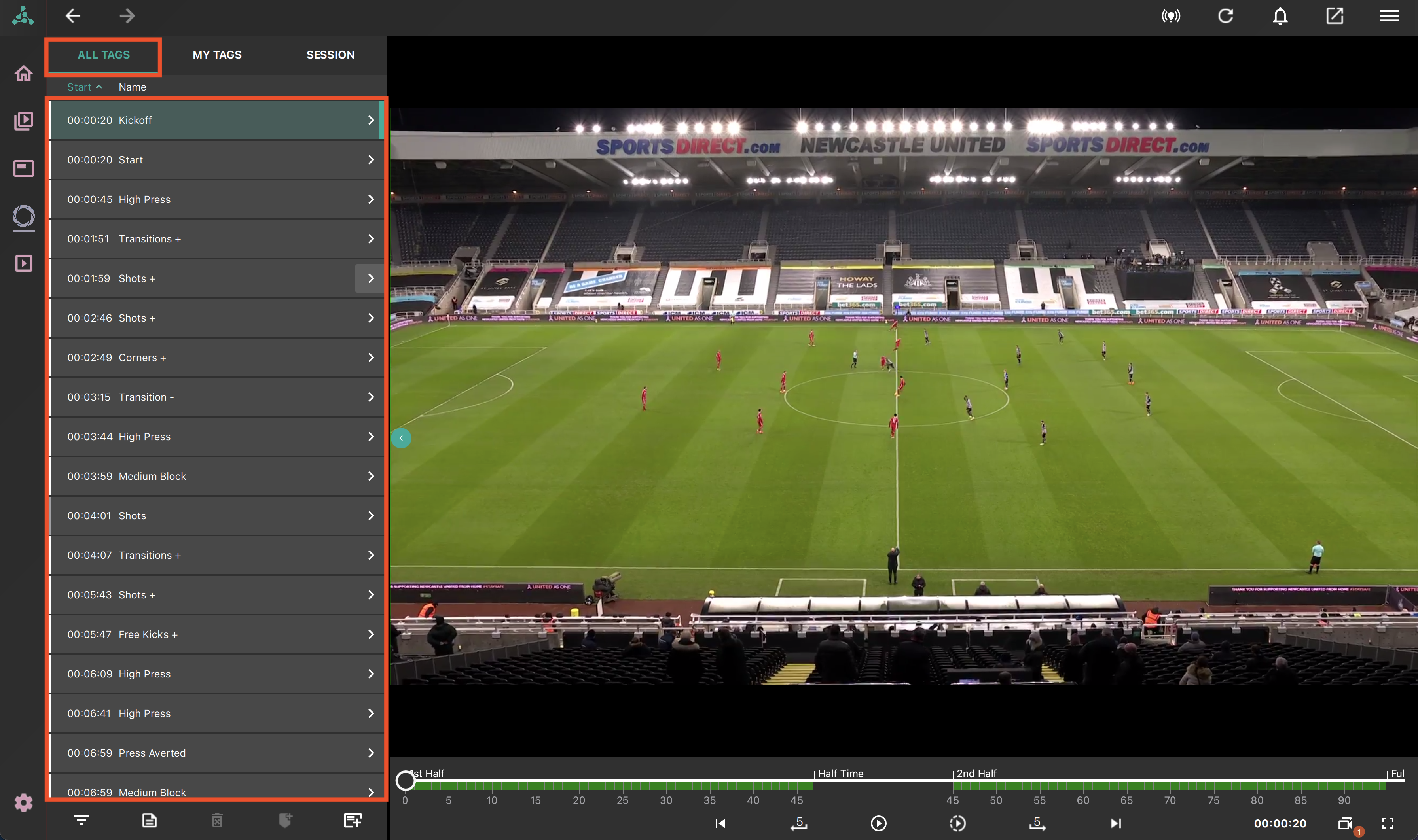1418x840 pixels.
Task: Expand the 00:00:45 High Press chevron
Action: pyautogui.click(x=371, y=199)
